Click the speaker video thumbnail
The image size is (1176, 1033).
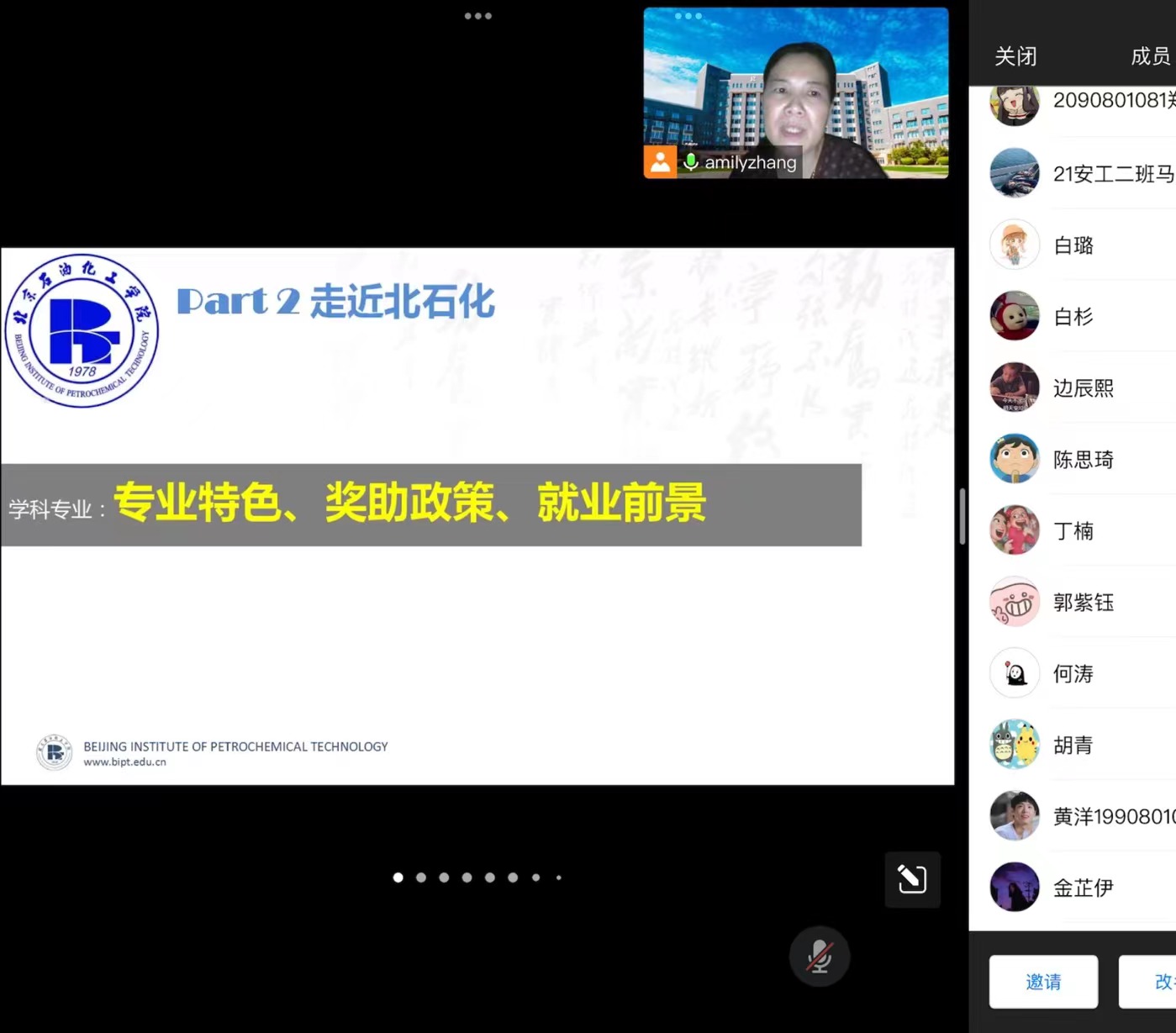pos(795,92)
